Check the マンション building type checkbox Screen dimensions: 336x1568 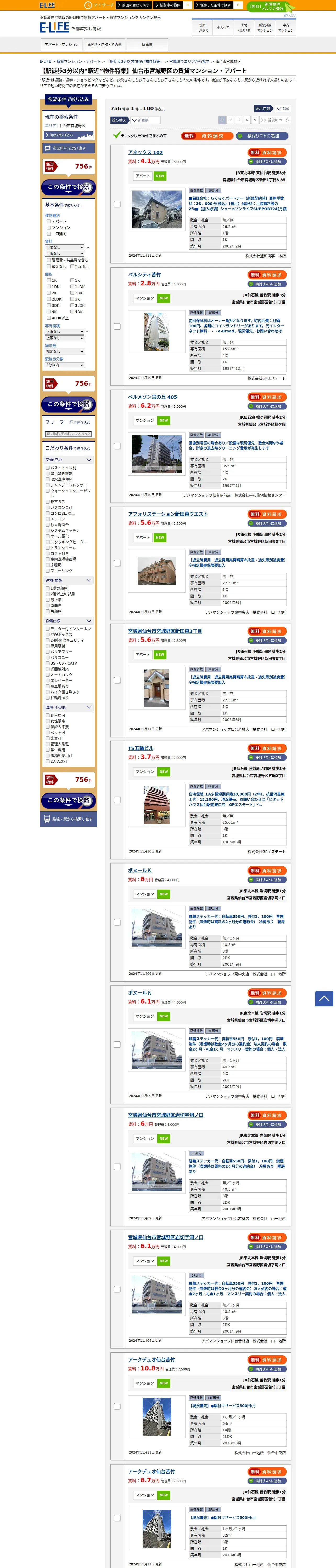click(49, 228)
